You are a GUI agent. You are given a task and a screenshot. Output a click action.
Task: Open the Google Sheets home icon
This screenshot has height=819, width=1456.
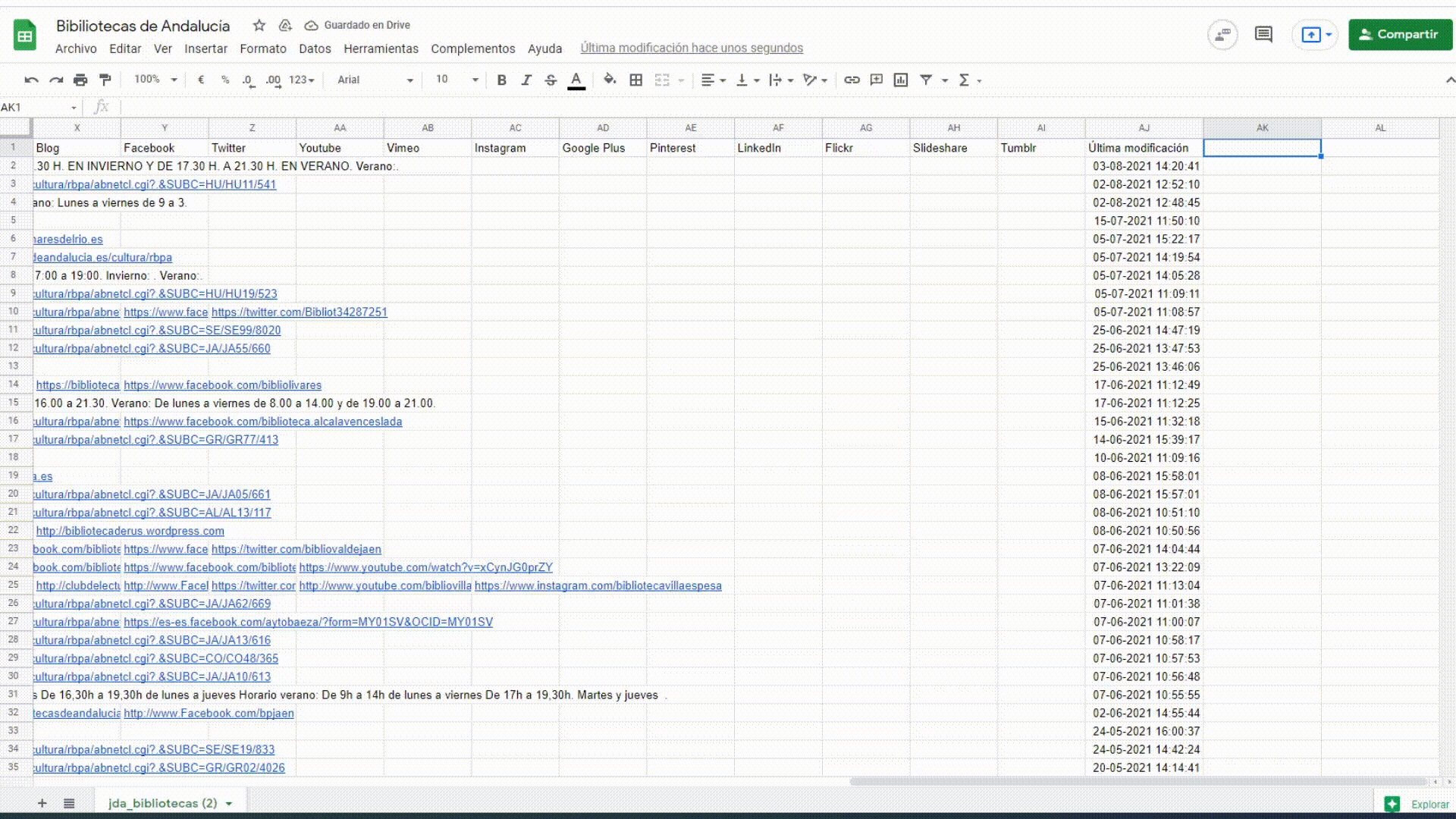[x=25, y=36]
